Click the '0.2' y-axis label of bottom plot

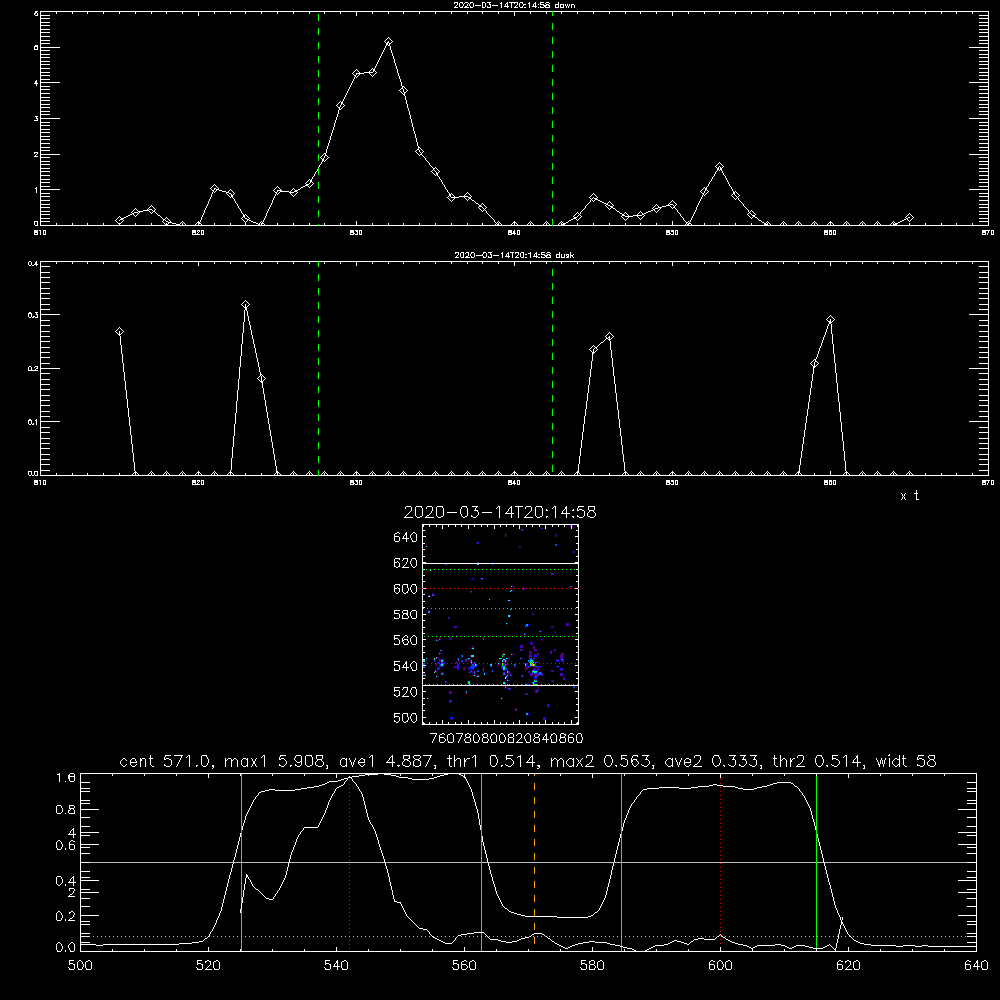(x=66, y=916)
